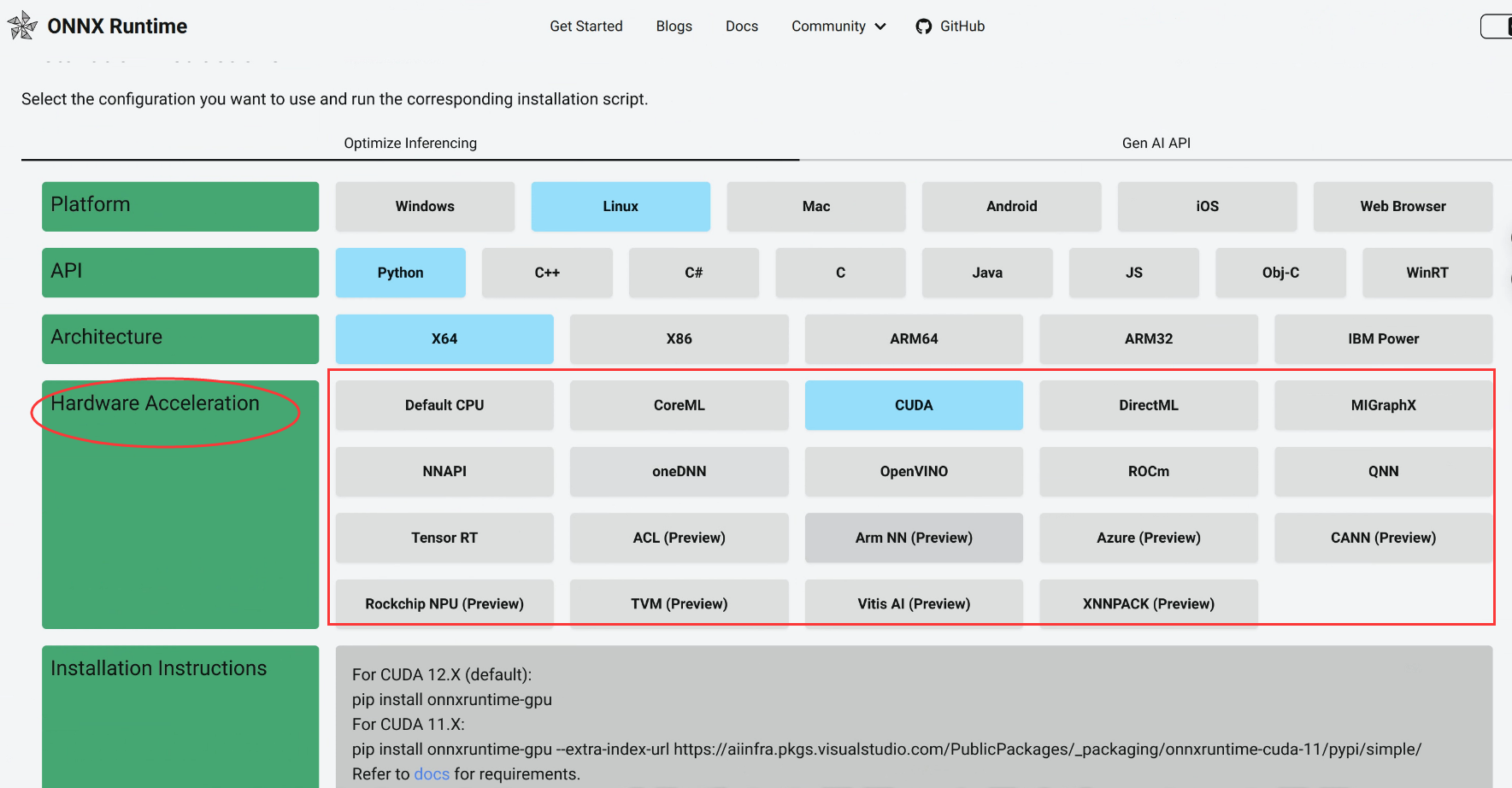
Task: Choose the C# API
Action: pyautogui.click(x=694, y=273)
